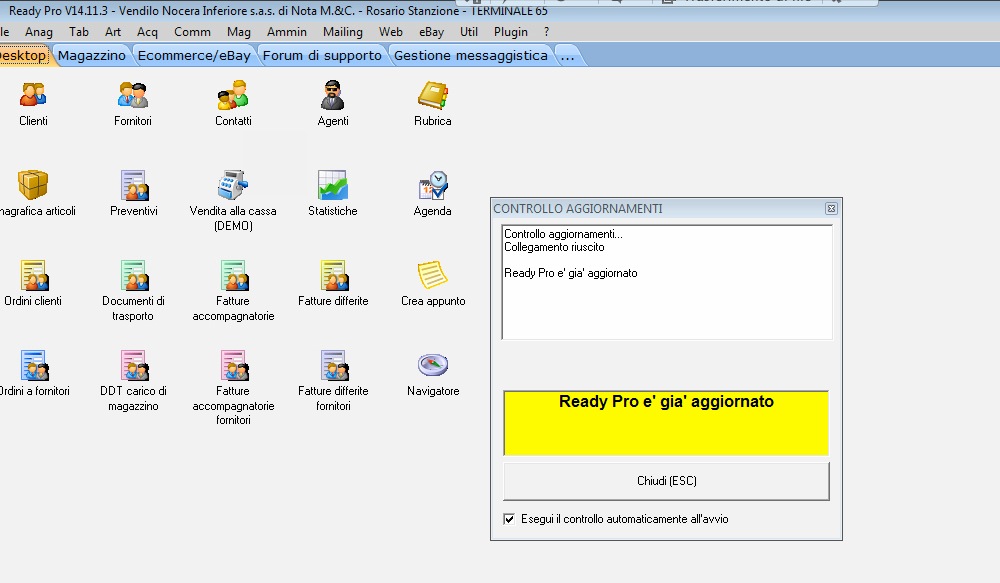Open the Contatti icon
Viewport: 1000px width, 583px height.
(233, 95)
